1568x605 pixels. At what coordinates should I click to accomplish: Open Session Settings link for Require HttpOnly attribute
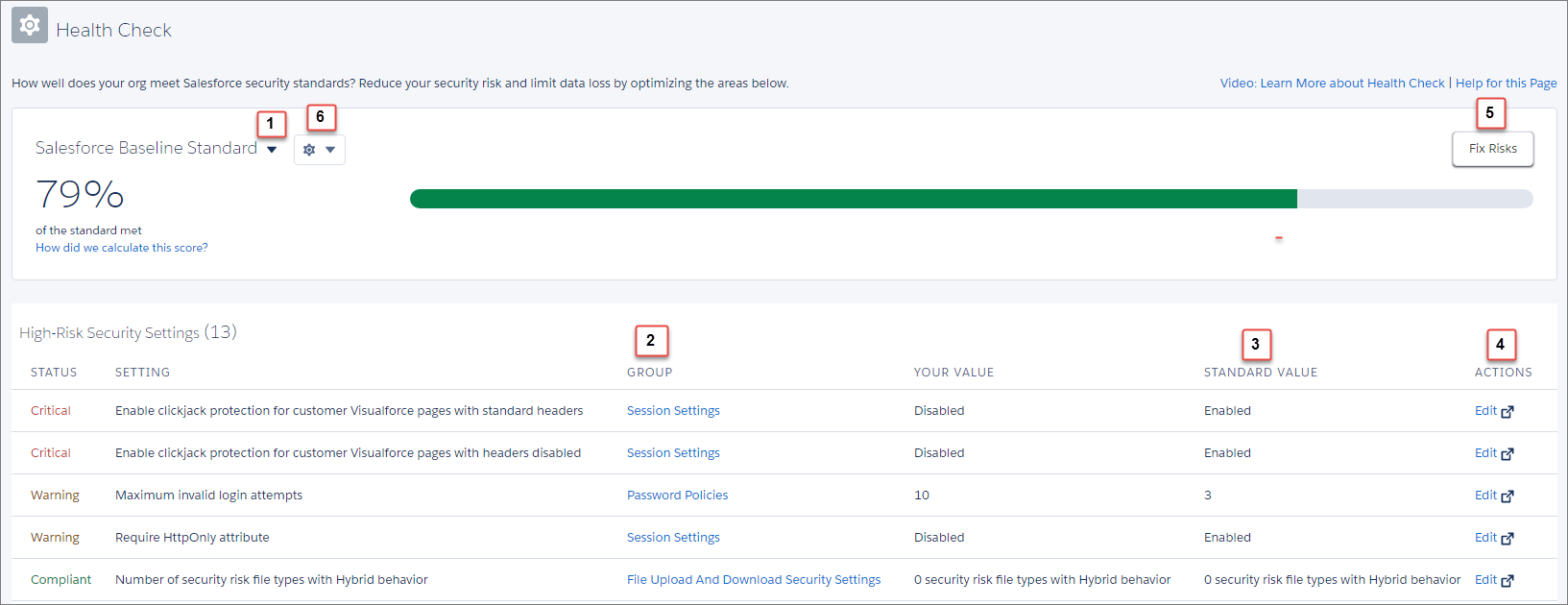click(x=673, y=538)
